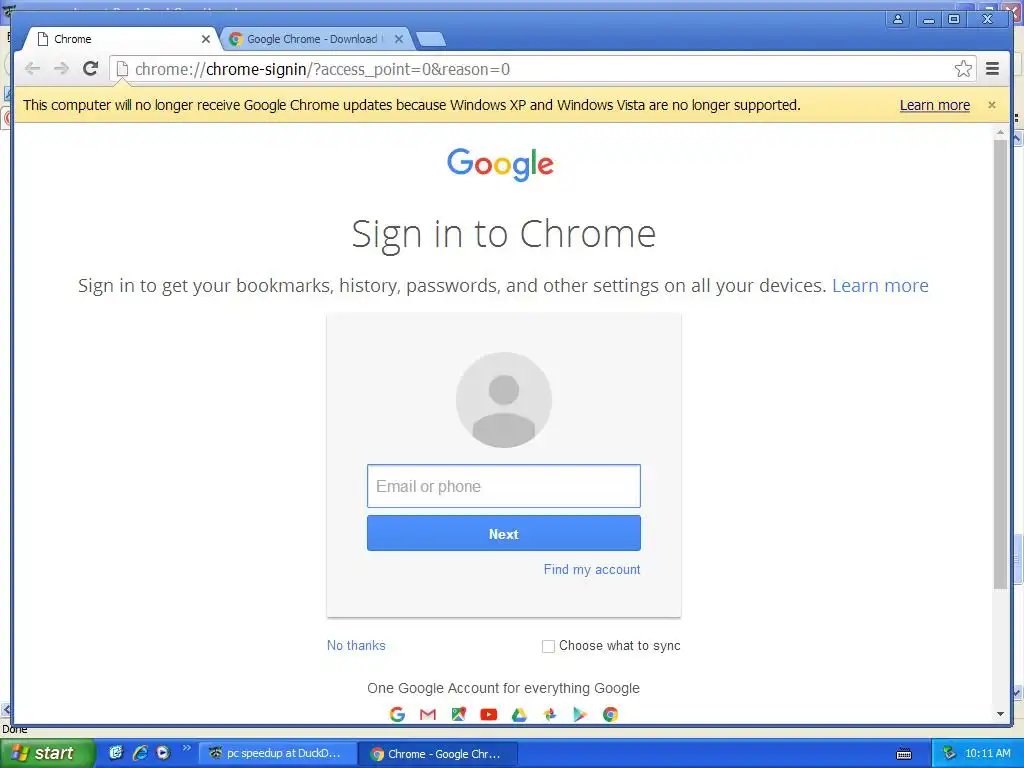The image size is (1024, 768).
Task: Expand the quick launch overflow chevron
Action: [x=186, y=748]
